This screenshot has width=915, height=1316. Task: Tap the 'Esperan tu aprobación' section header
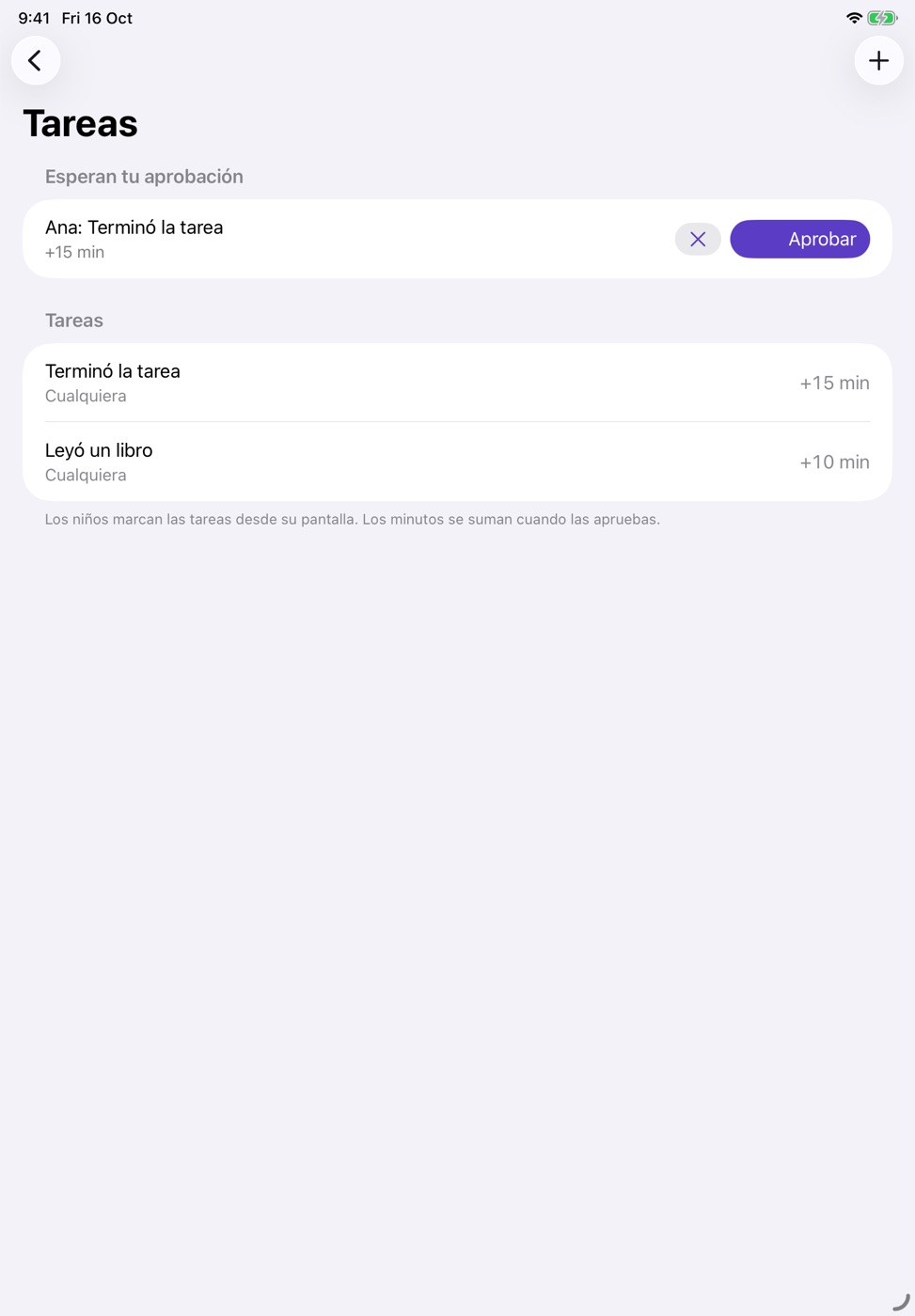tap(144, 177)
